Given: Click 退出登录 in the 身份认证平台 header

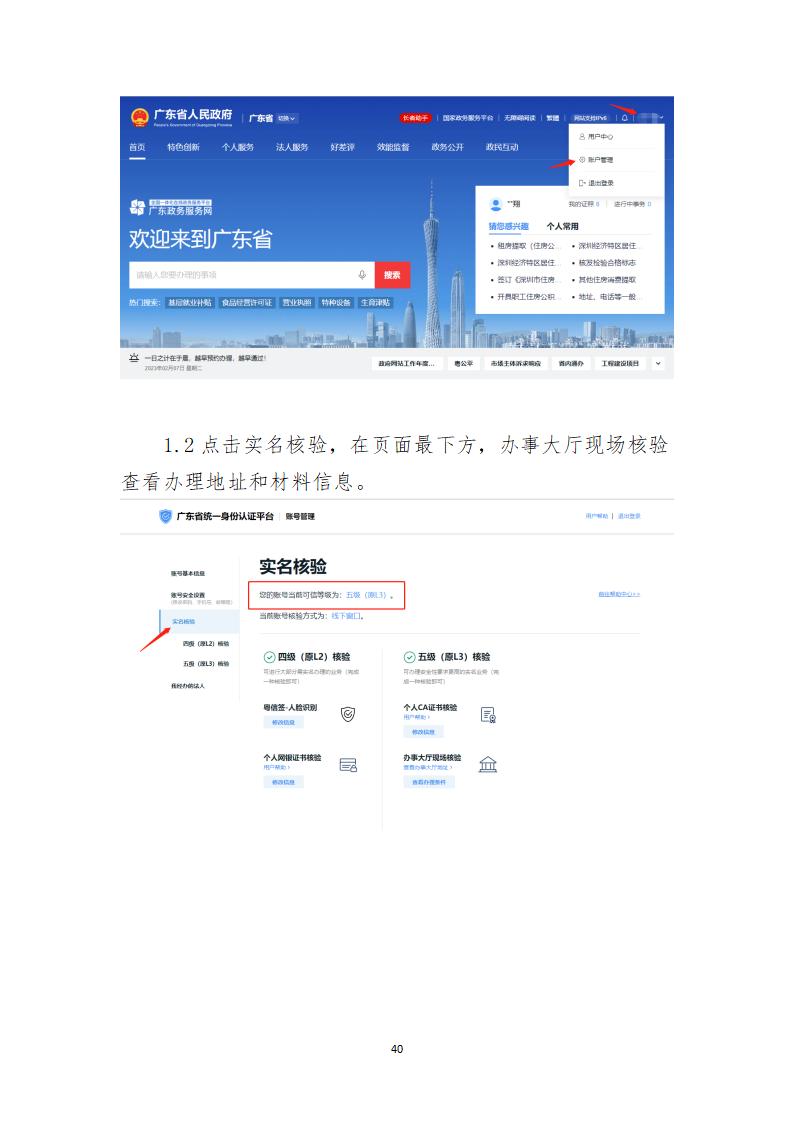Looking at the screenshot, I should point(629,516).
